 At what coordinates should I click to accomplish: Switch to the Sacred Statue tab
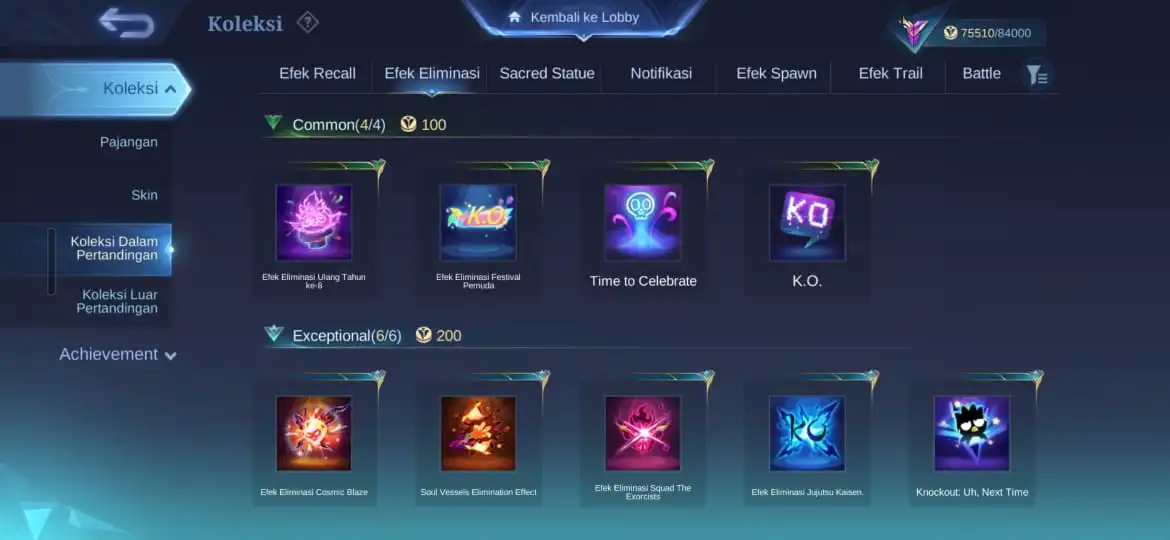547,73
